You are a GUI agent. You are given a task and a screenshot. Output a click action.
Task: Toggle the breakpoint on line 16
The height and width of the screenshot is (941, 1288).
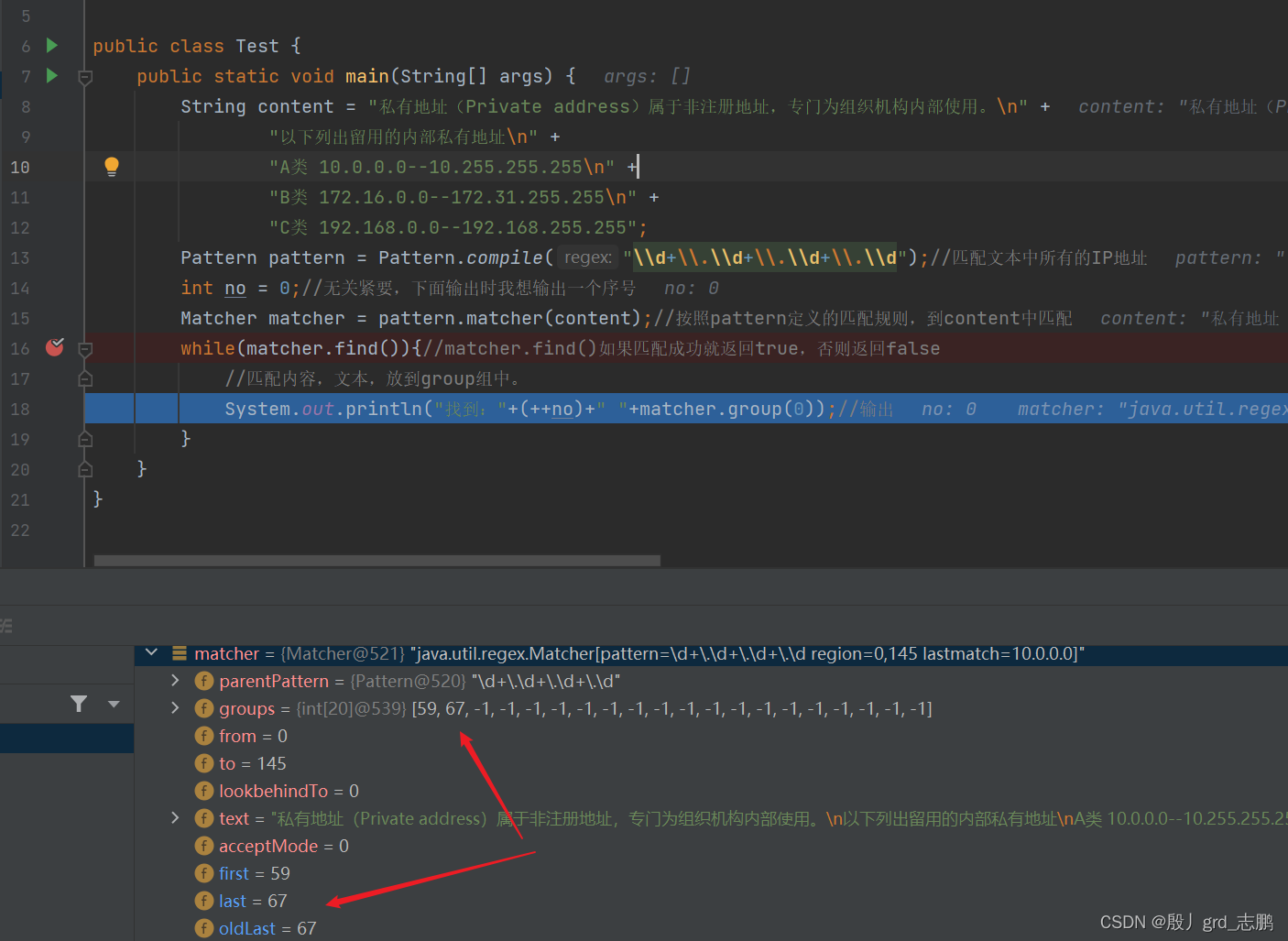click(x=55, y=346)
